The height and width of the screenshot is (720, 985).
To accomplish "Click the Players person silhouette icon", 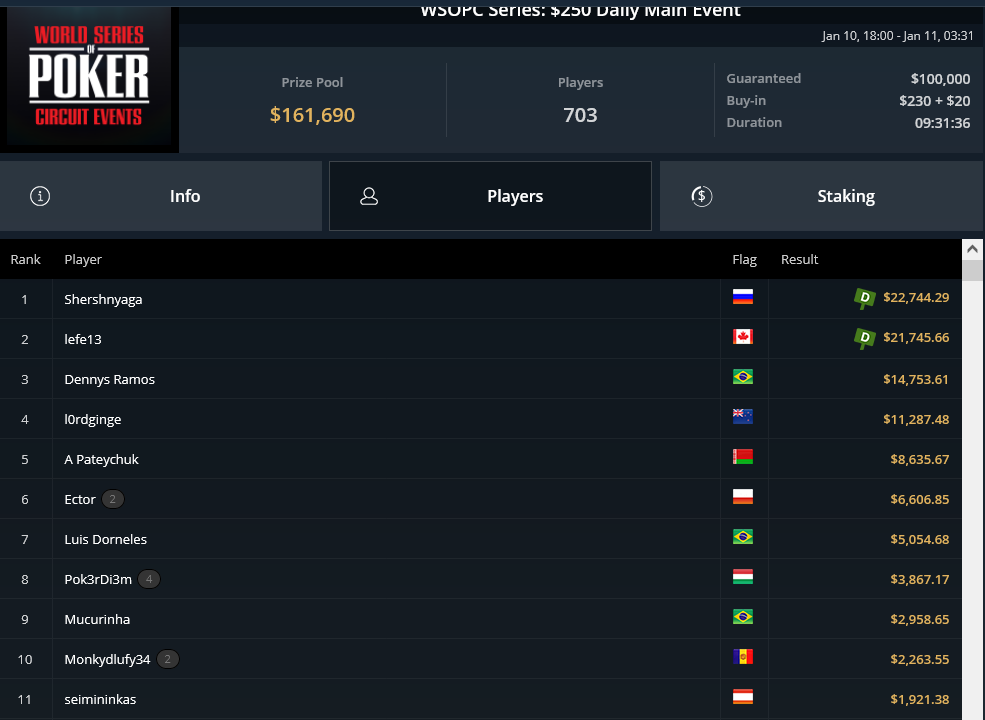I will [x=369, y=196].
